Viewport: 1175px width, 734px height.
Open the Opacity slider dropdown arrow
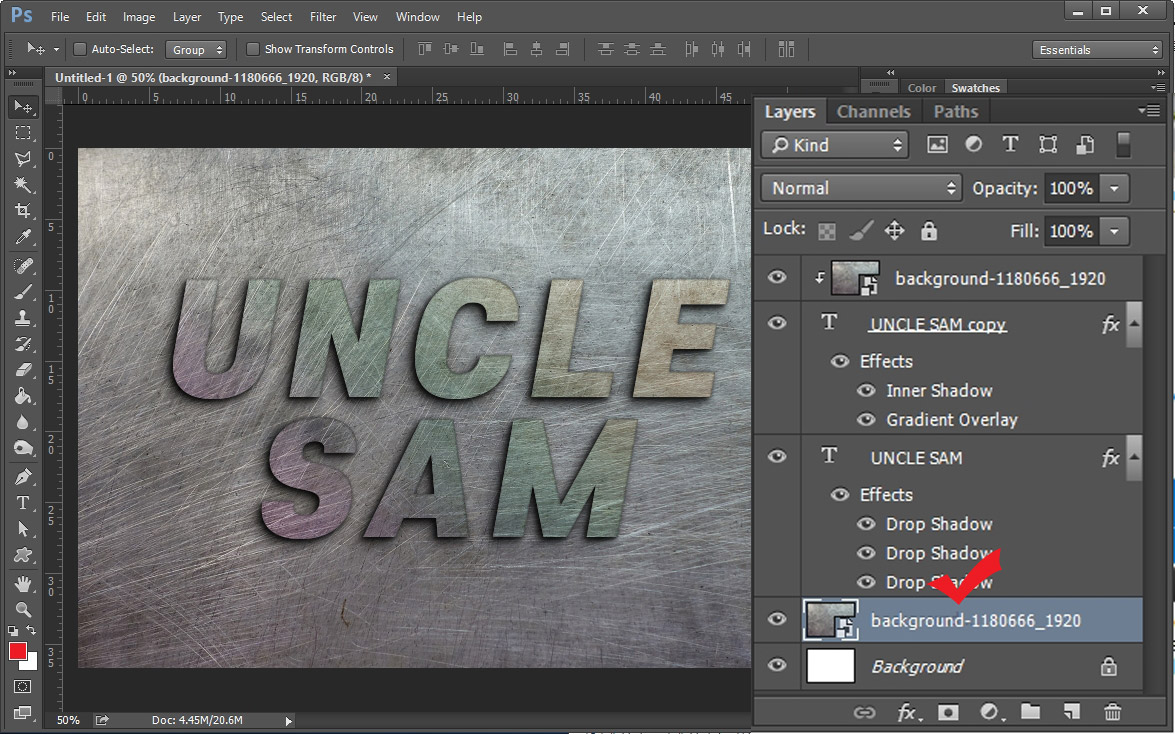click(x=1114, y=188)
